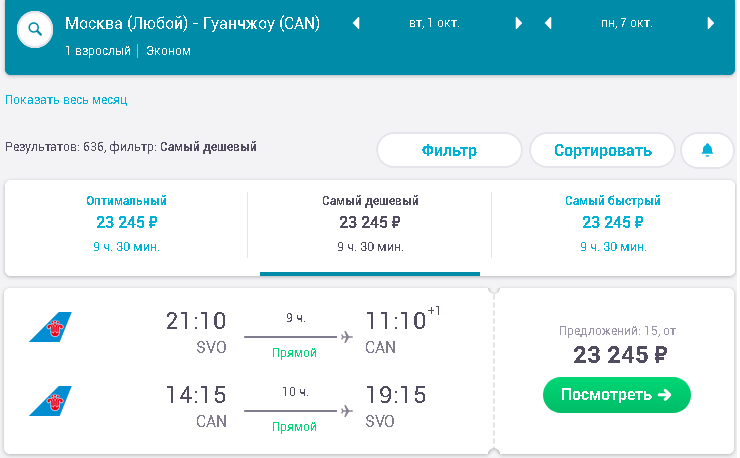
Task: Open the Фильтр button
Action: (449, 150)
